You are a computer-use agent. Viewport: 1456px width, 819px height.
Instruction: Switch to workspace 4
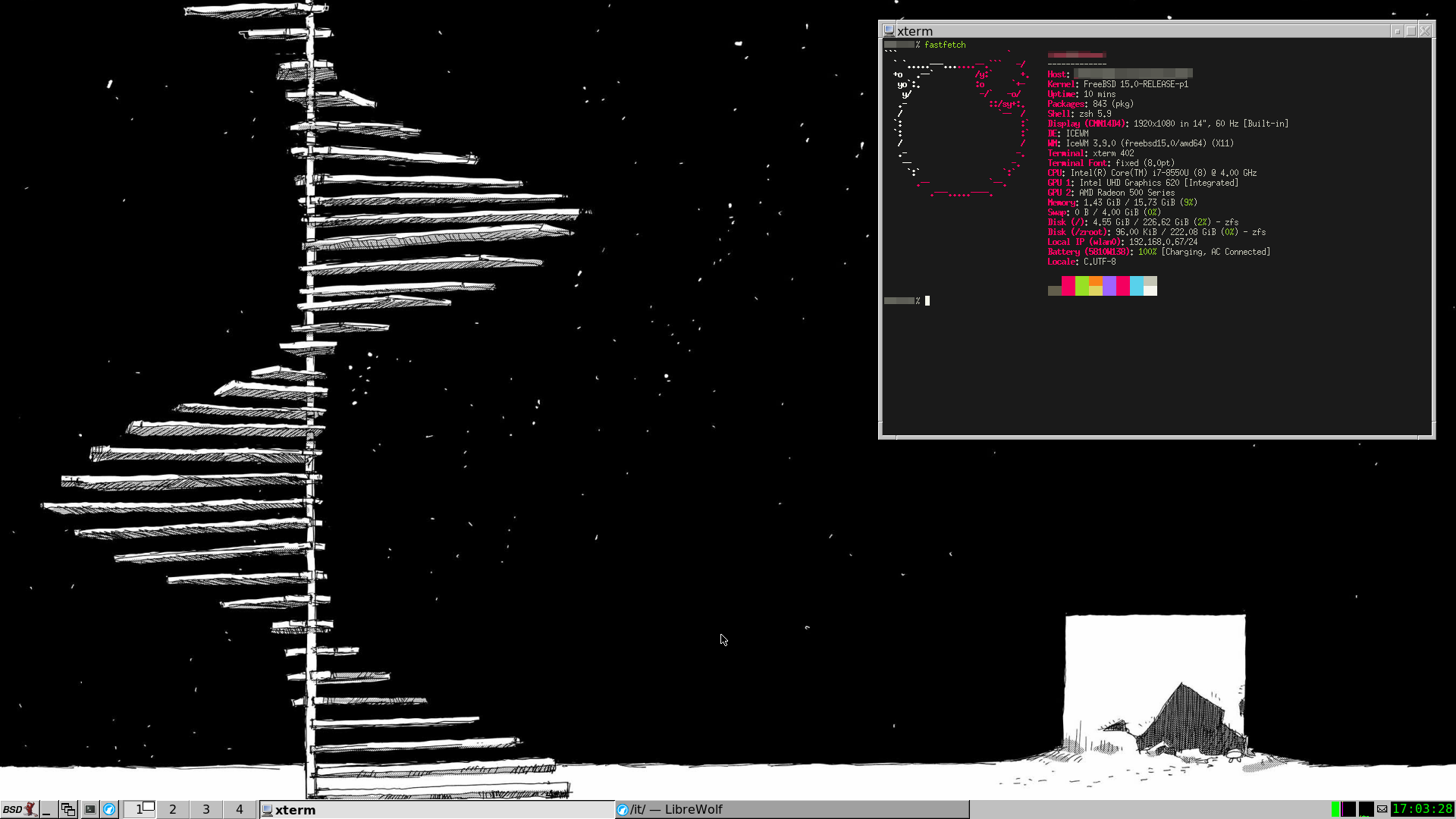tap(240, 809)
